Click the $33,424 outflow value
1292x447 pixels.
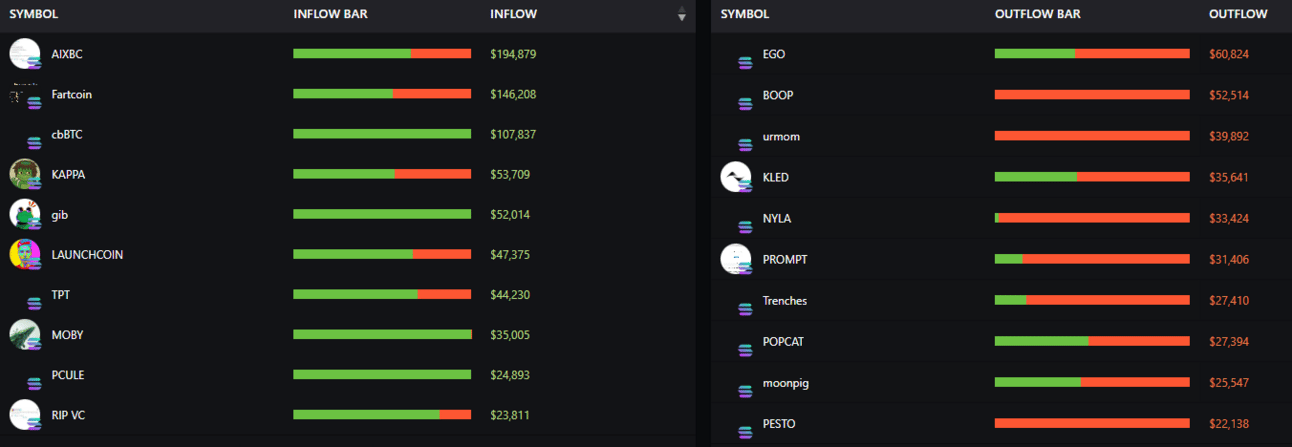point(1229,218)
